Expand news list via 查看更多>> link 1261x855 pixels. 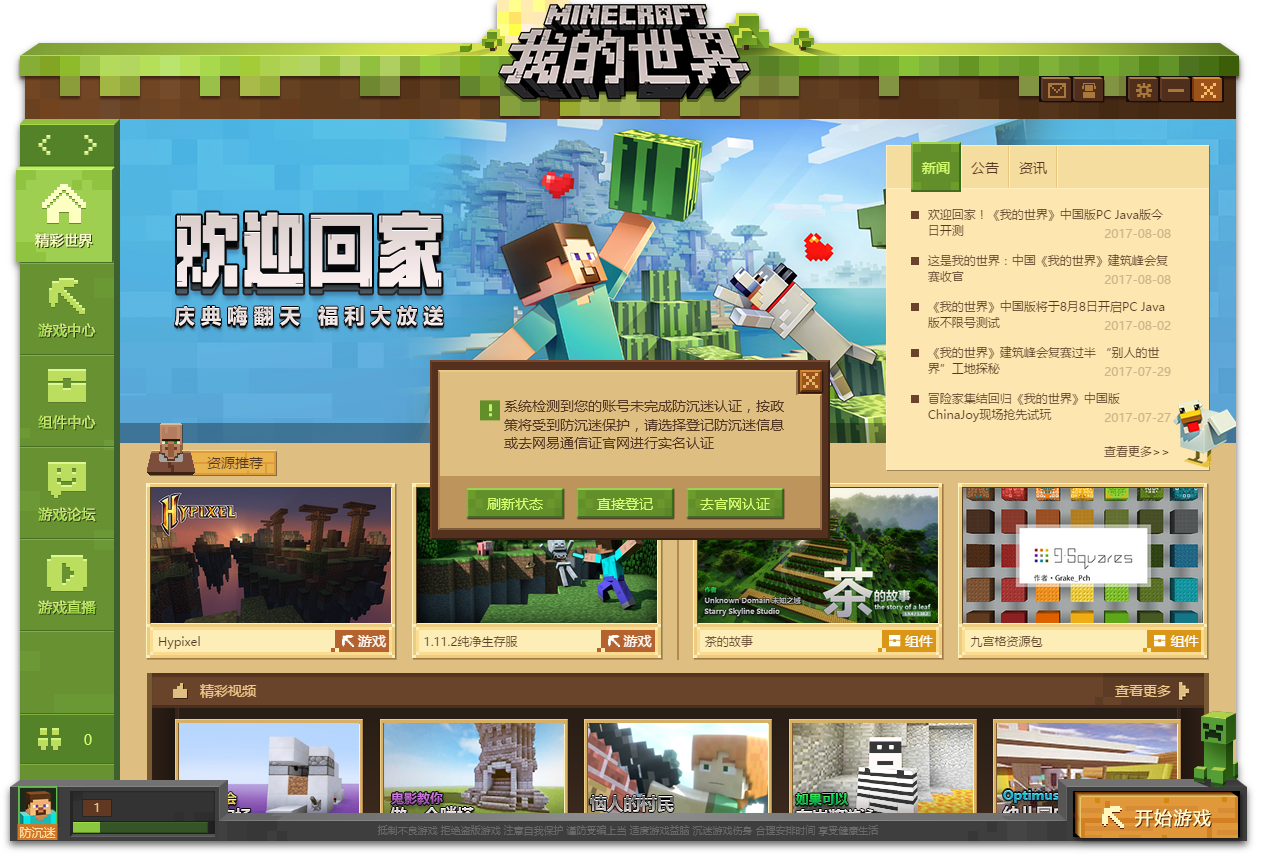(x=1135, y=452)
